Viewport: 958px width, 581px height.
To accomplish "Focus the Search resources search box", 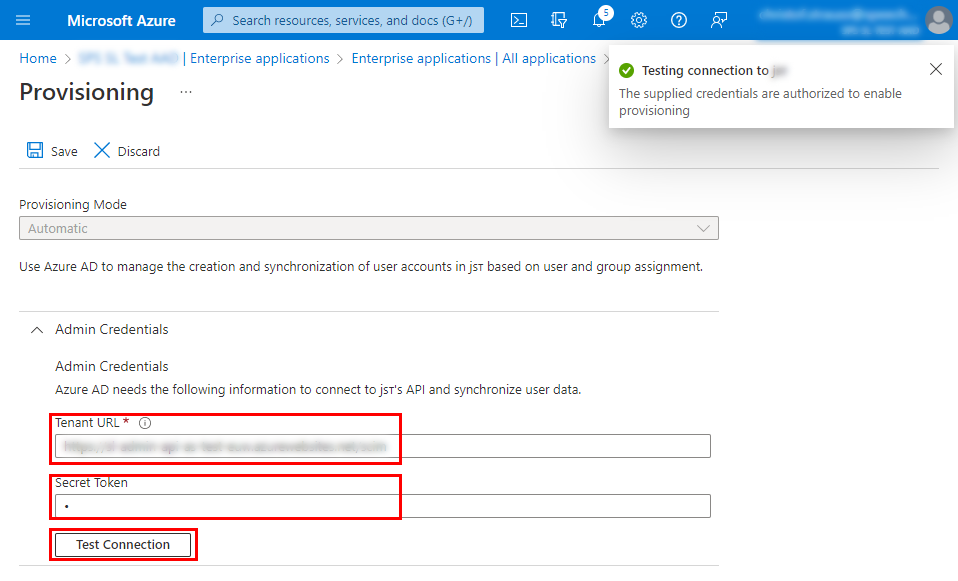I will (343, 20).
